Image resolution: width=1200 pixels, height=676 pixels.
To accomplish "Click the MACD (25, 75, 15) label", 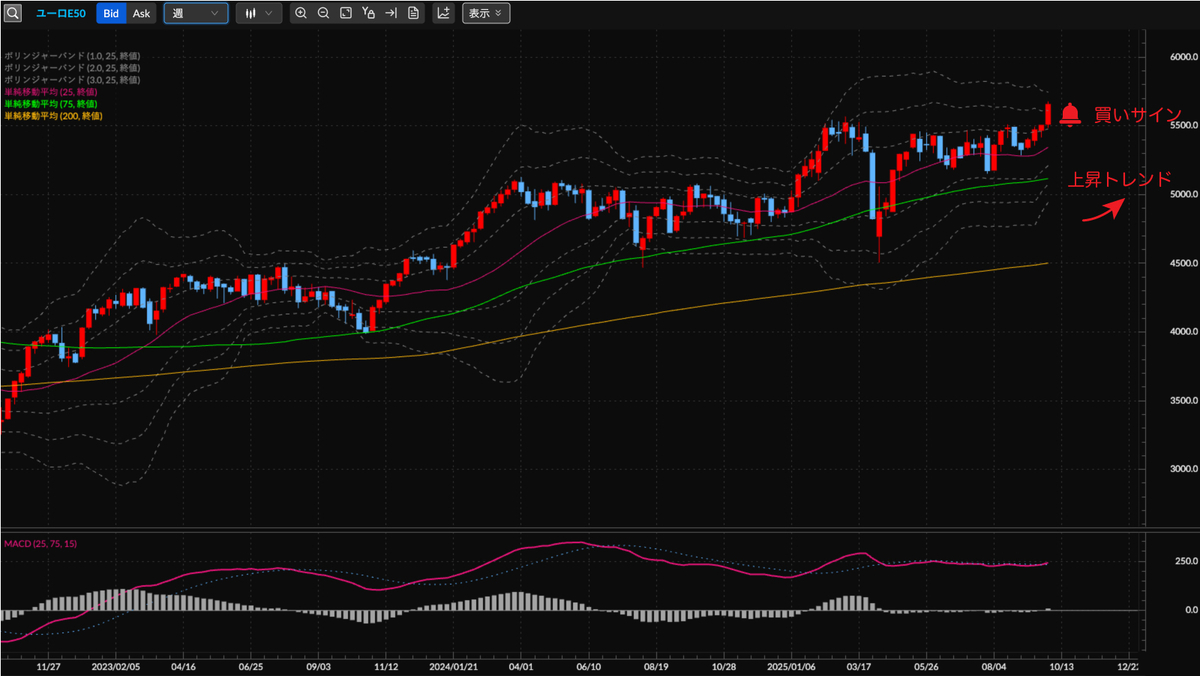I will pos(41,544).
